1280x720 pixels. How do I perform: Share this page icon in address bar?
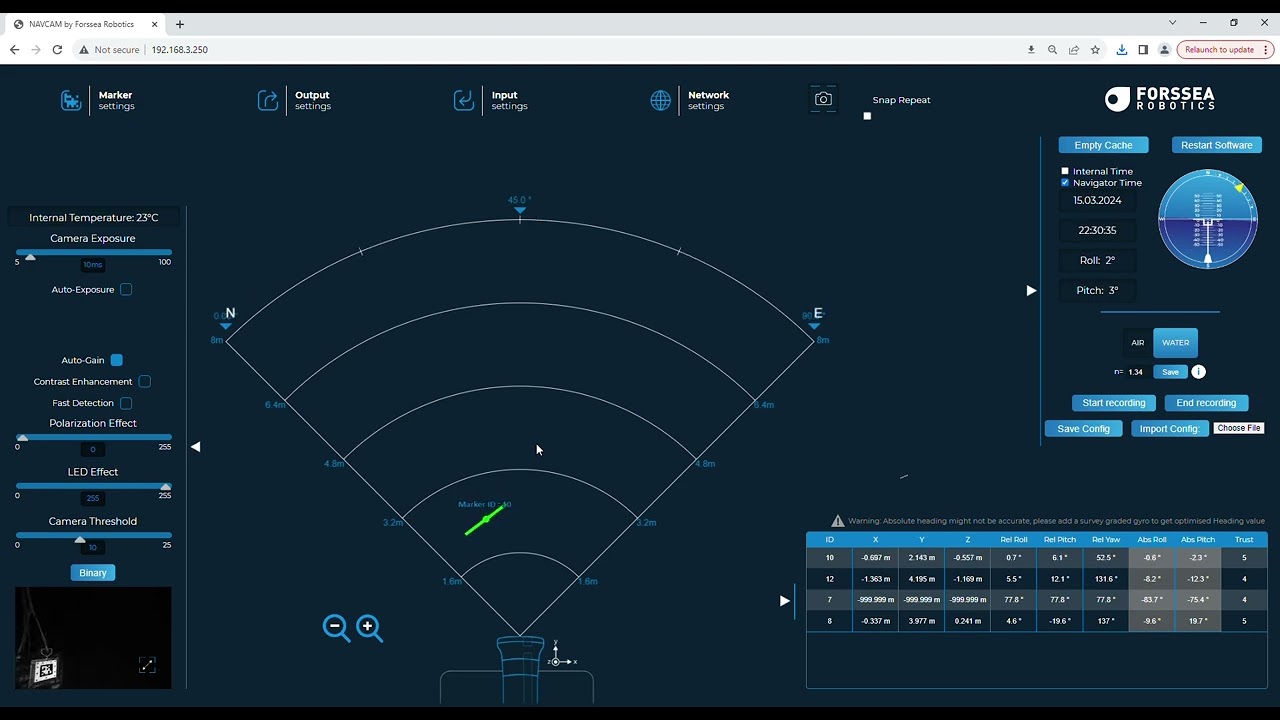click(x=1074, y=50)
